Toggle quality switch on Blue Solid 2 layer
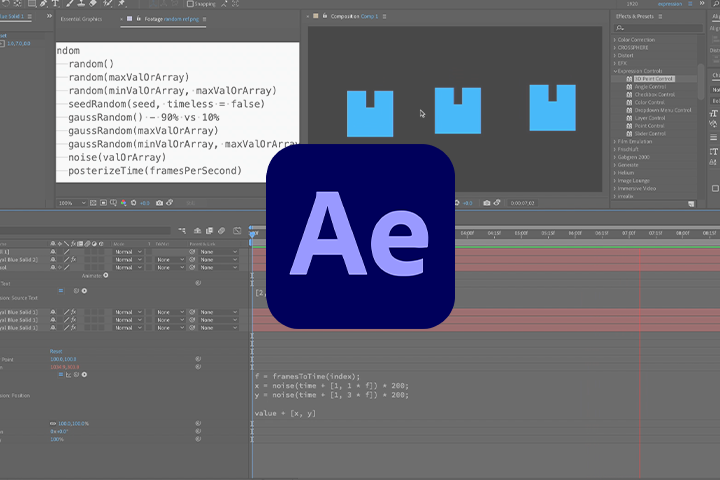720x480 pixels. click(67, 260)
